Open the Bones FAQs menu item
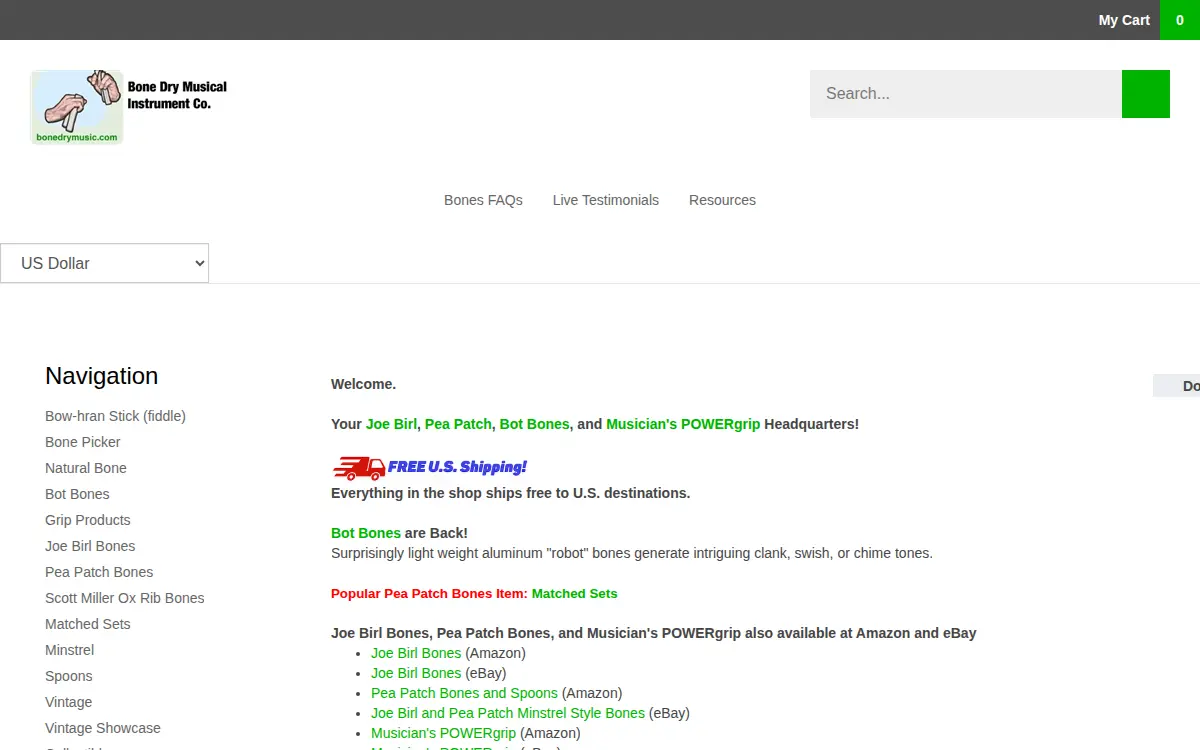The height and width of the screenshot is (750, 1200). tap(483, 200)
